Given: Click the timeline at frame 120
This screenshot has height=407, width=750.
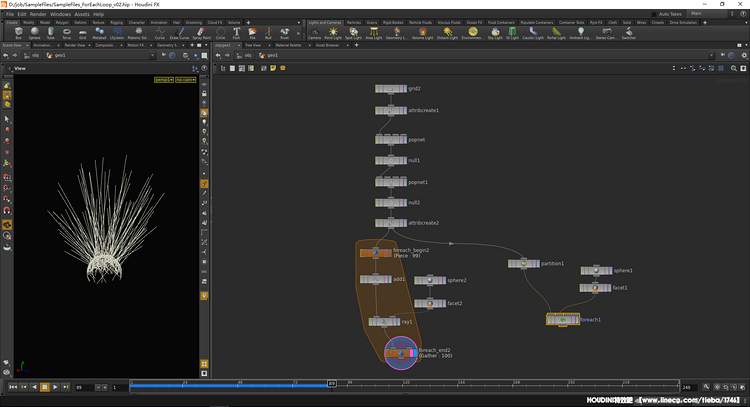Looking at the screenshot, I should [406, 385].
